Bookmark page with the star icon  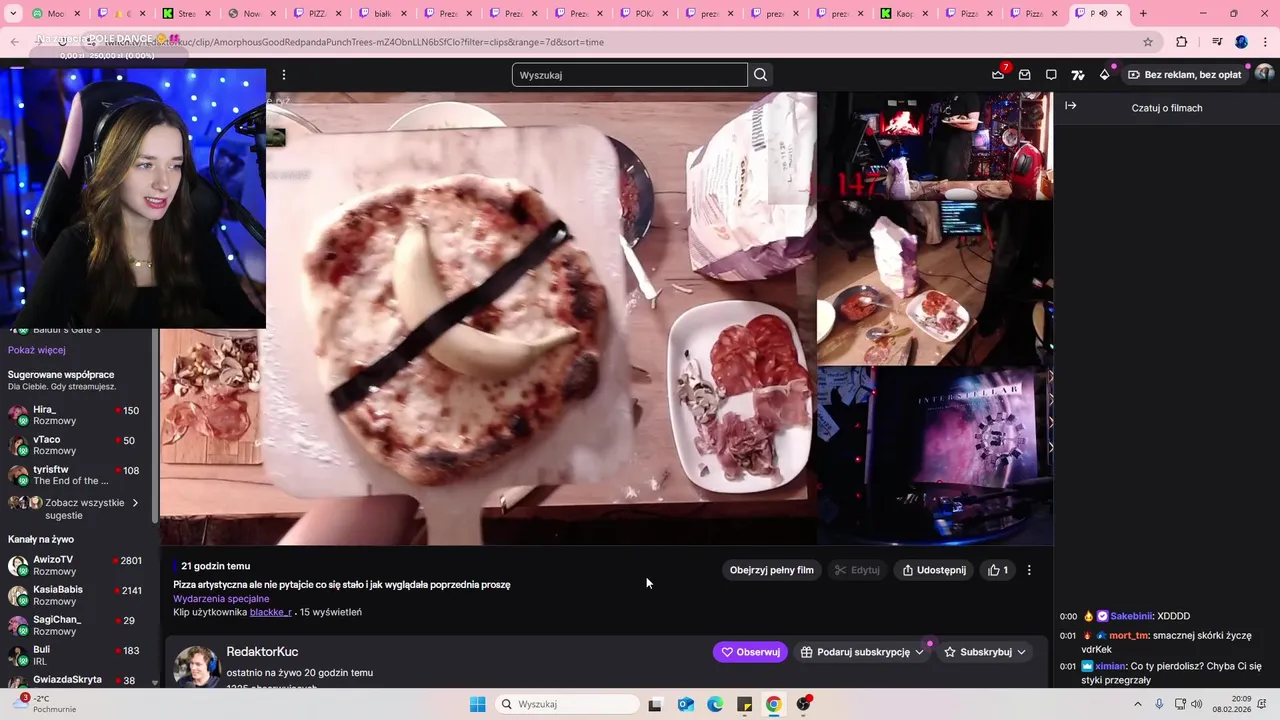pyautogui.click(x=1148, y=42)
